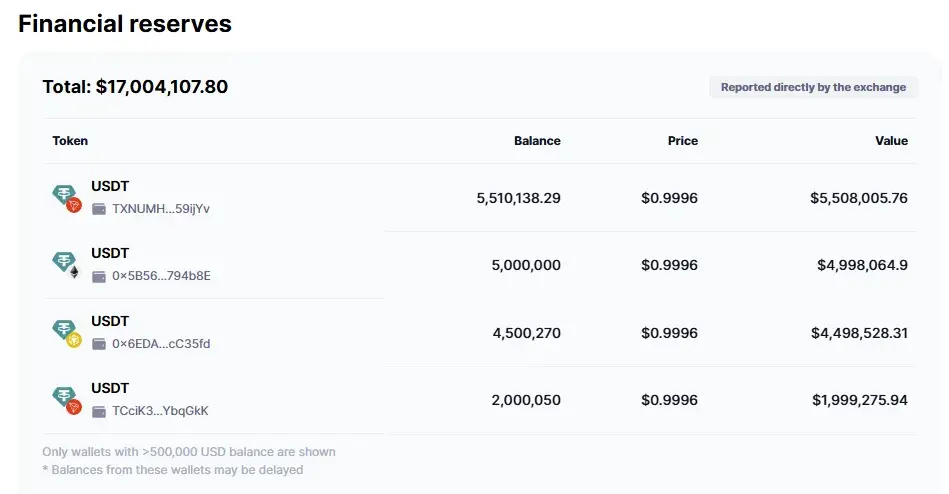This screenshot has width=949, height=494.
Task: Click the Total $17,004,107.80 heading
Action: (x=135, y=87)
